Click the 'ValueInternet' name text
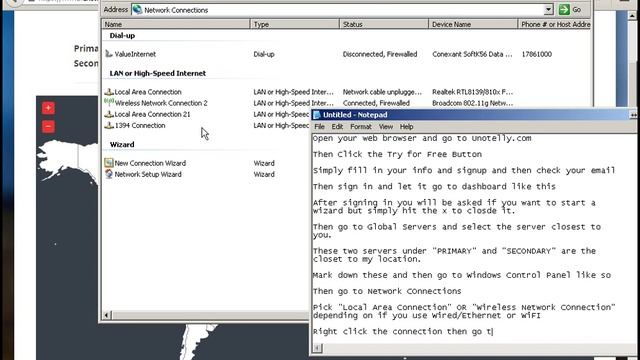Viewport: 640px width, 360px height. click(135, 54)
